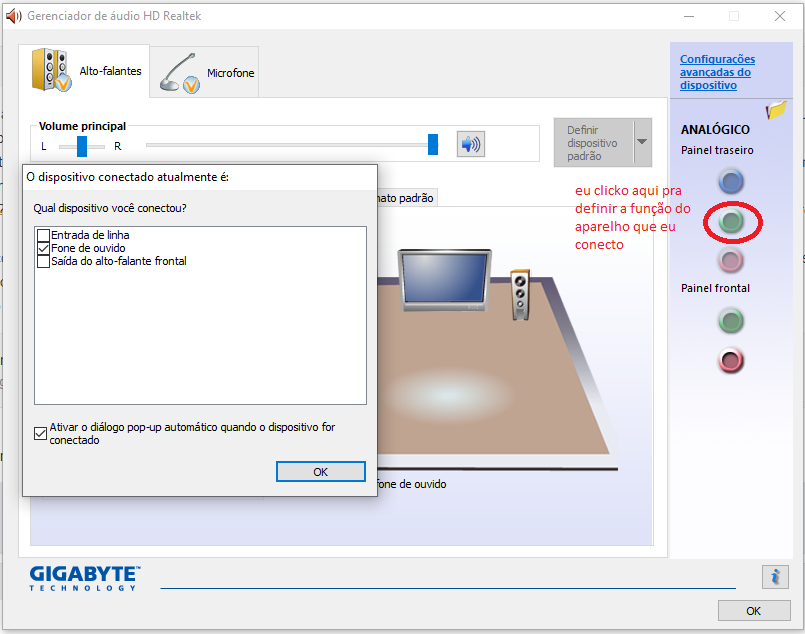Click the ANALÓGICO heading
This screenshot has width=805, height=634.
click(x=715, y=130)
